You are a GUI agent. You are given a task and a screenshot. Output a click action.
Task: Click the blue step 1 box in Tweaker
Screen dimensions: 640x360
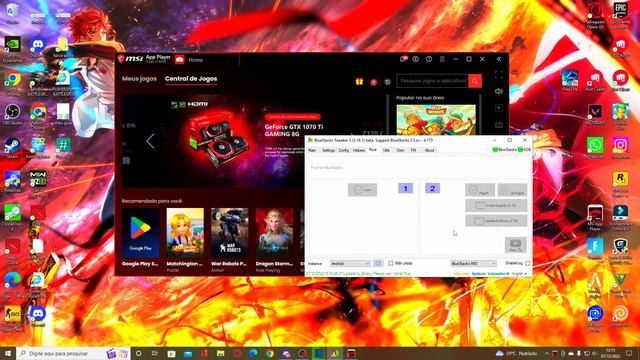click(x=405, y=188)
